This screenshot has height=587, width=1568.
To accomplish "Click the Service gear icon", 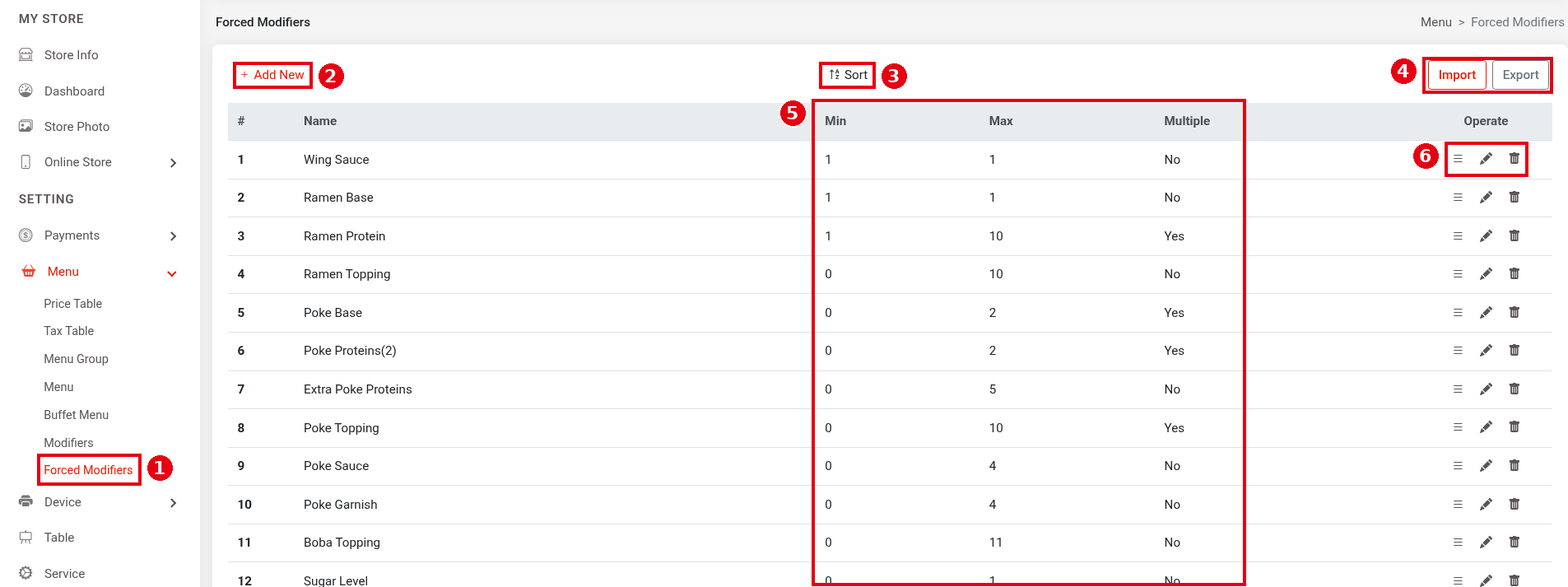I will [26, 573].
